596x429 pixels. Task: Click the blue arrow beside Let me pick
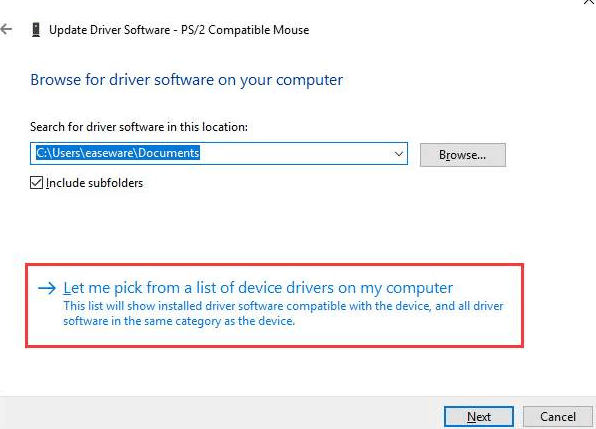[x=47, y=288]
